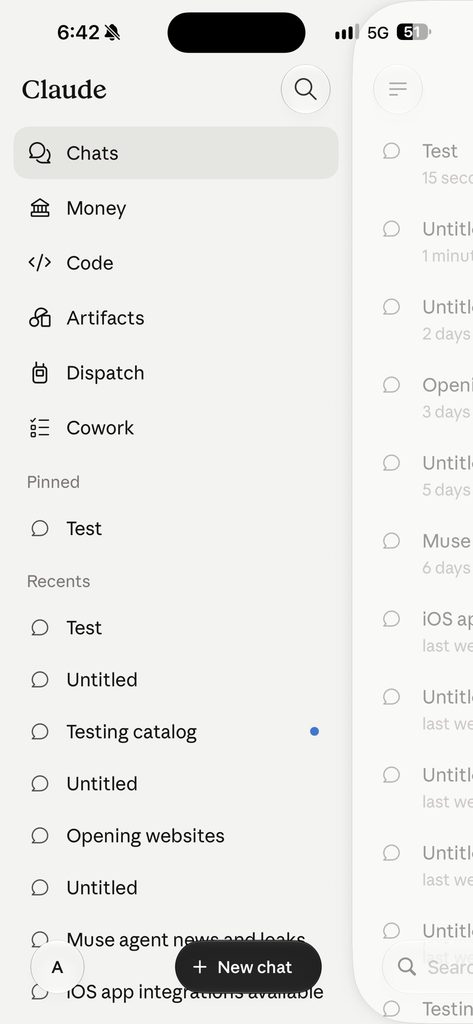This screenshot has height=1024, width=473.
Task: Open the Cowork checklist icon
Action: 40,428
